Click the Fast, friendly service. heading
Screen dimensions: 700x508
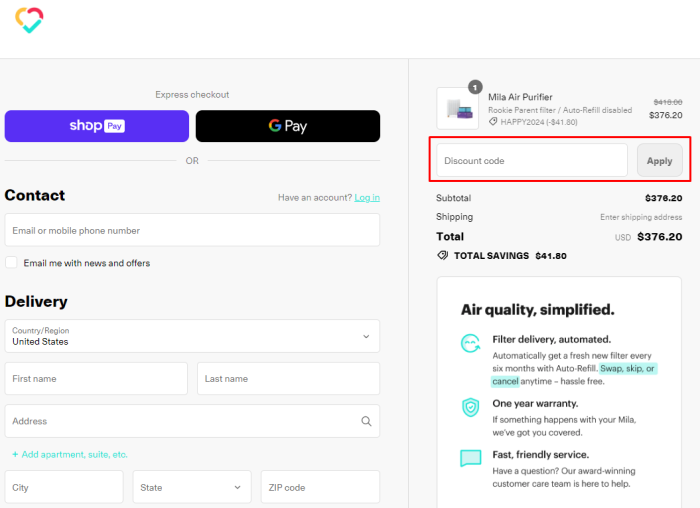tap(541, 454)
